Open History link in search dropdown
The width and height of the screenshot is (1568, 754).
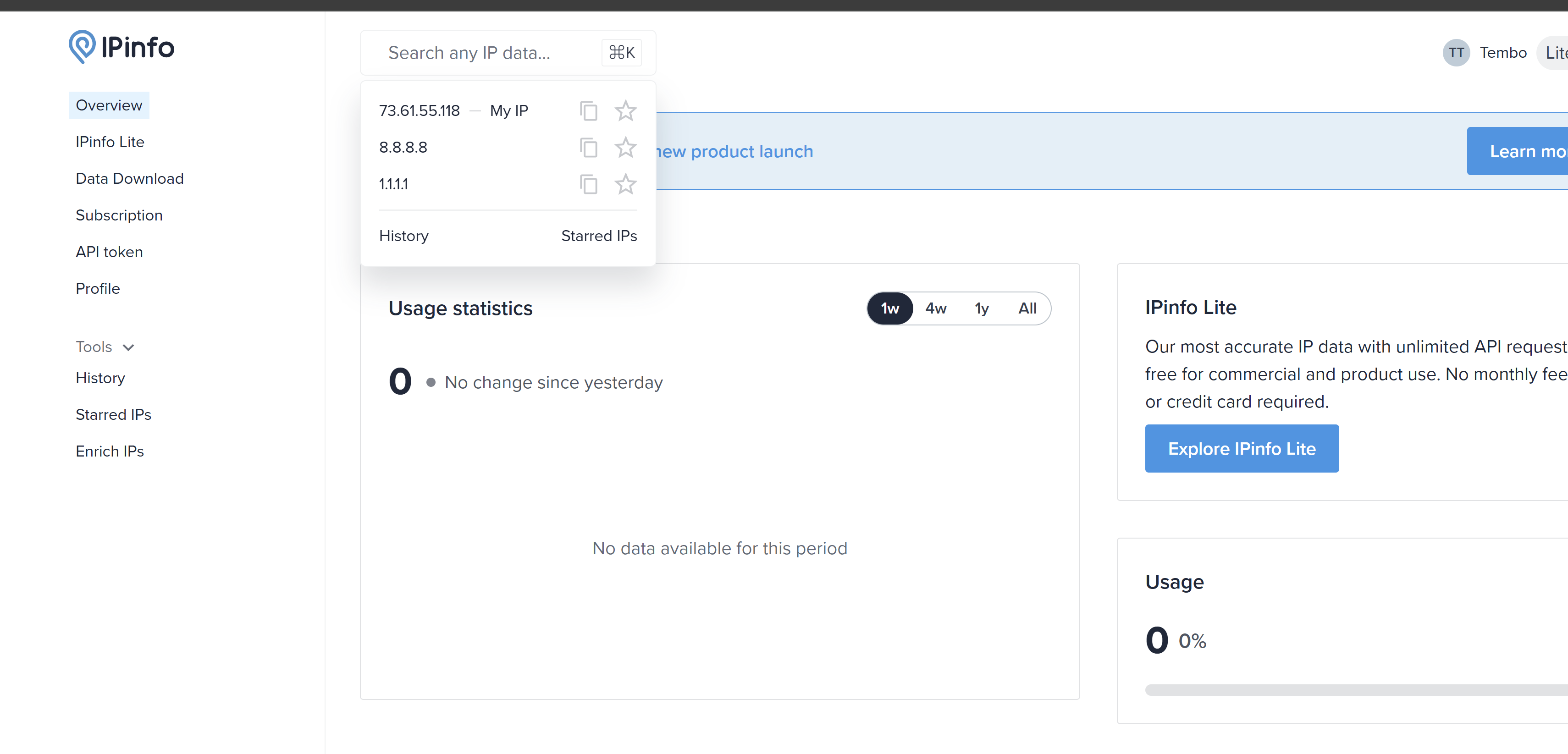[403, 236]
